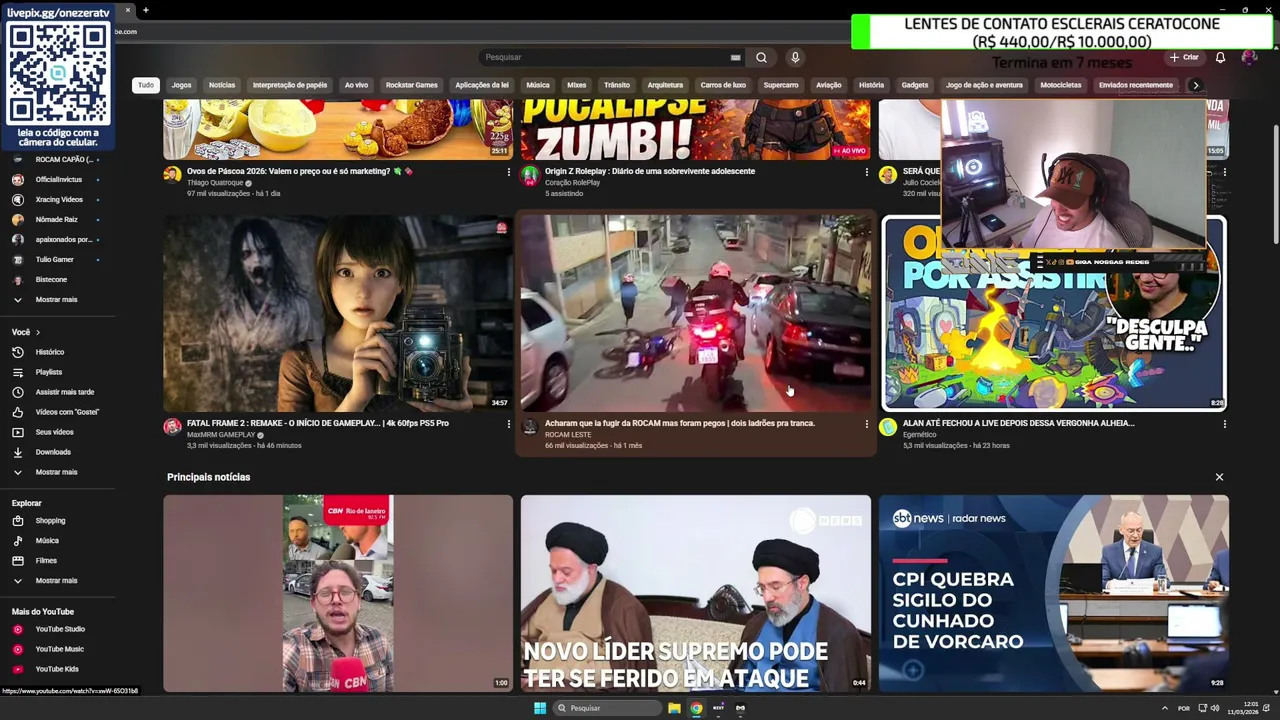Select the Música filter chip
This screenshot has width=1280, height=720.
pyautogui.click(x=538, y=85)
